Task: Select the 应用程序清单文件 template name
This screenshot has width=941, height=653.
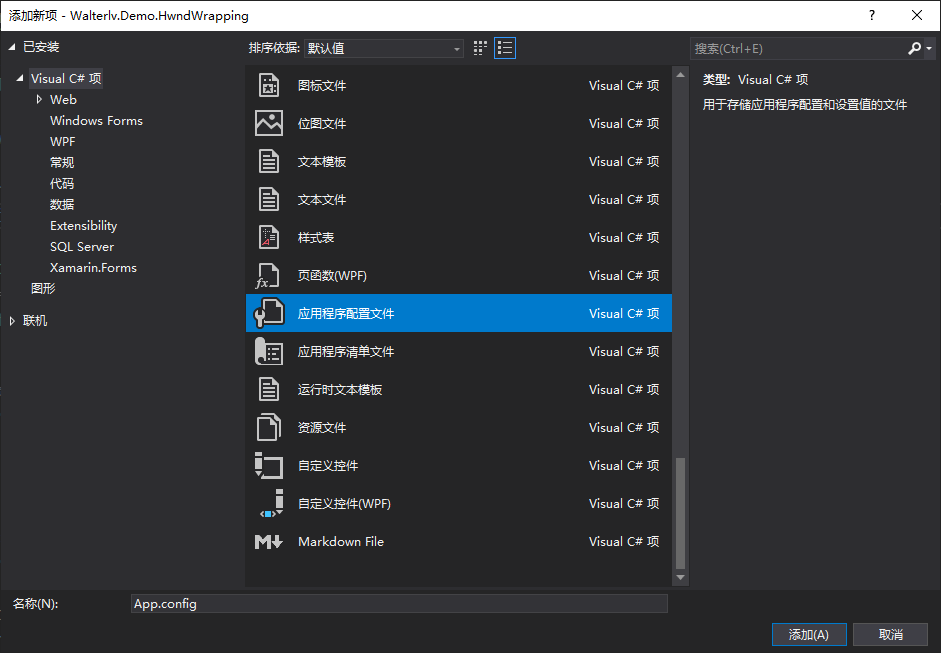Action: pos(346,351)
